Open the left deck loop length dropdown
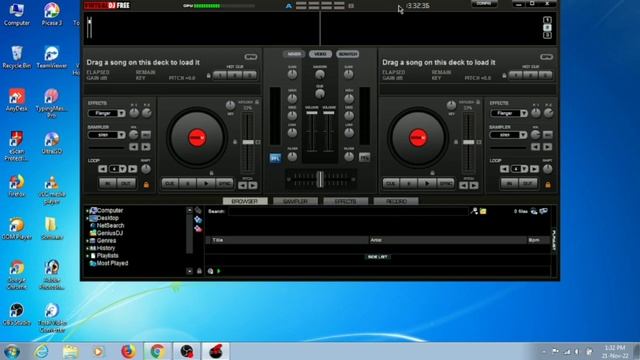The width and height of the screenshot is (640, 360). [x=122, y=169]
